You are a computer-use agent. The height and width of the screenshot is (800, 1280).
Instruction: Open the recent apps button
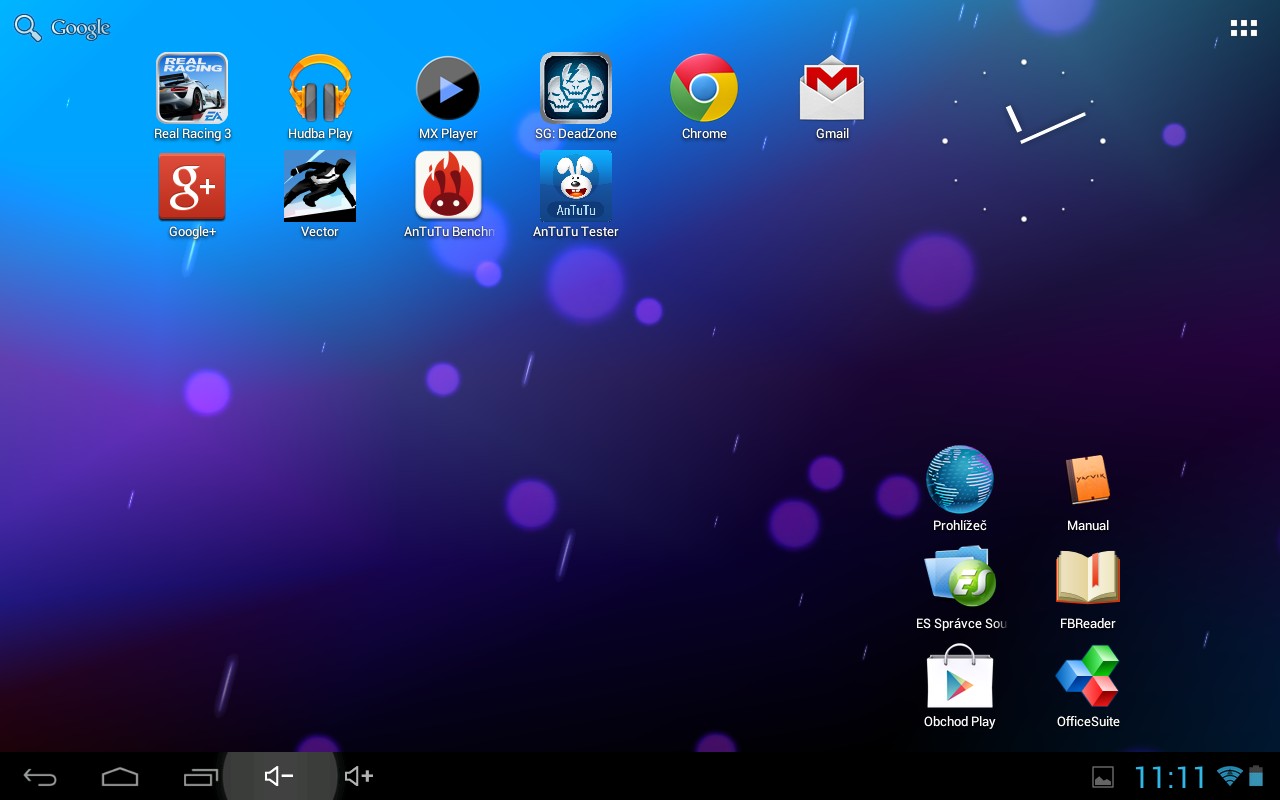pos(200,776)
